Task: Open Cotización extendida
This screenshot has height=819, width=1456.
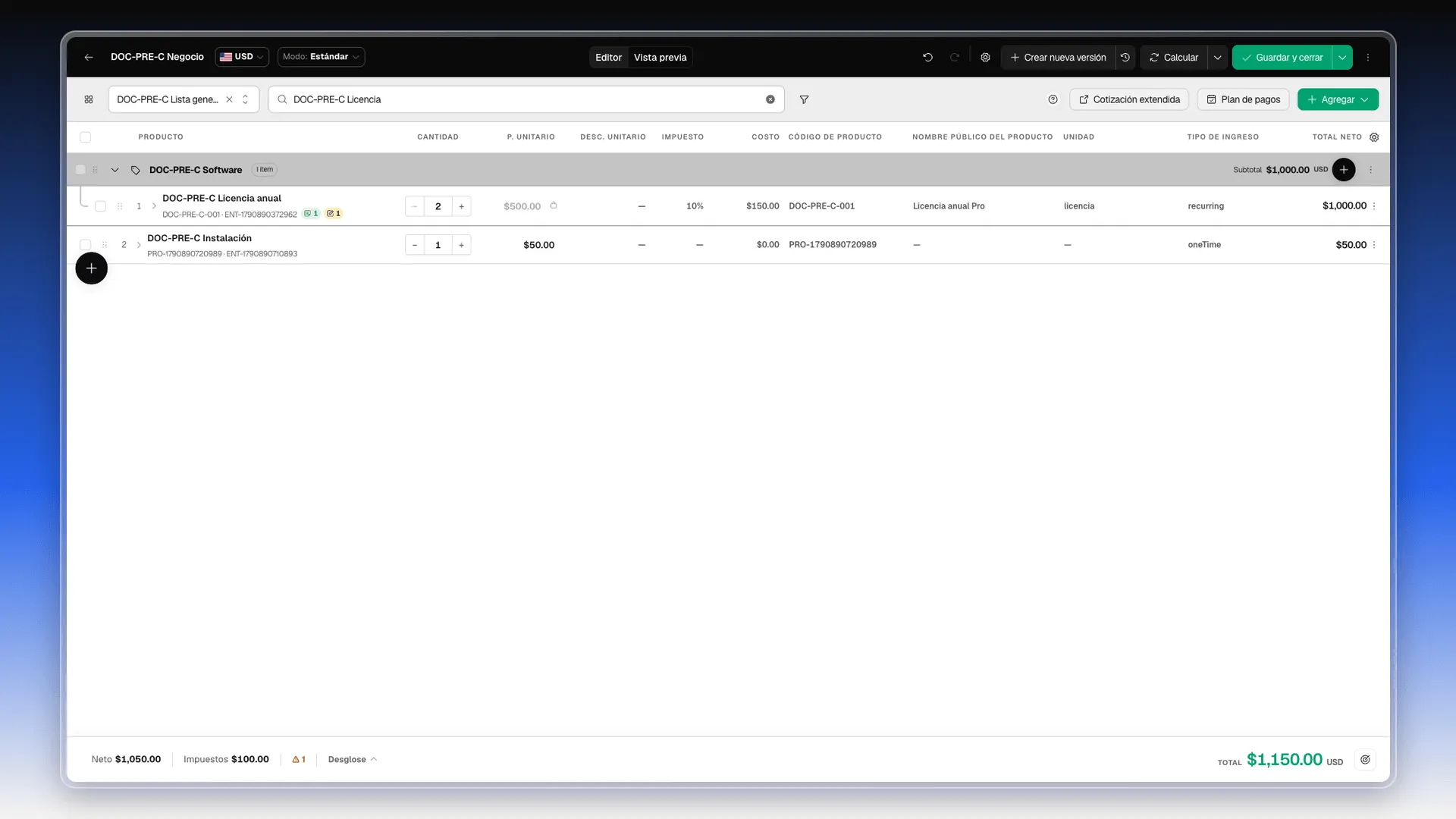Action: tap(1129, 99)
